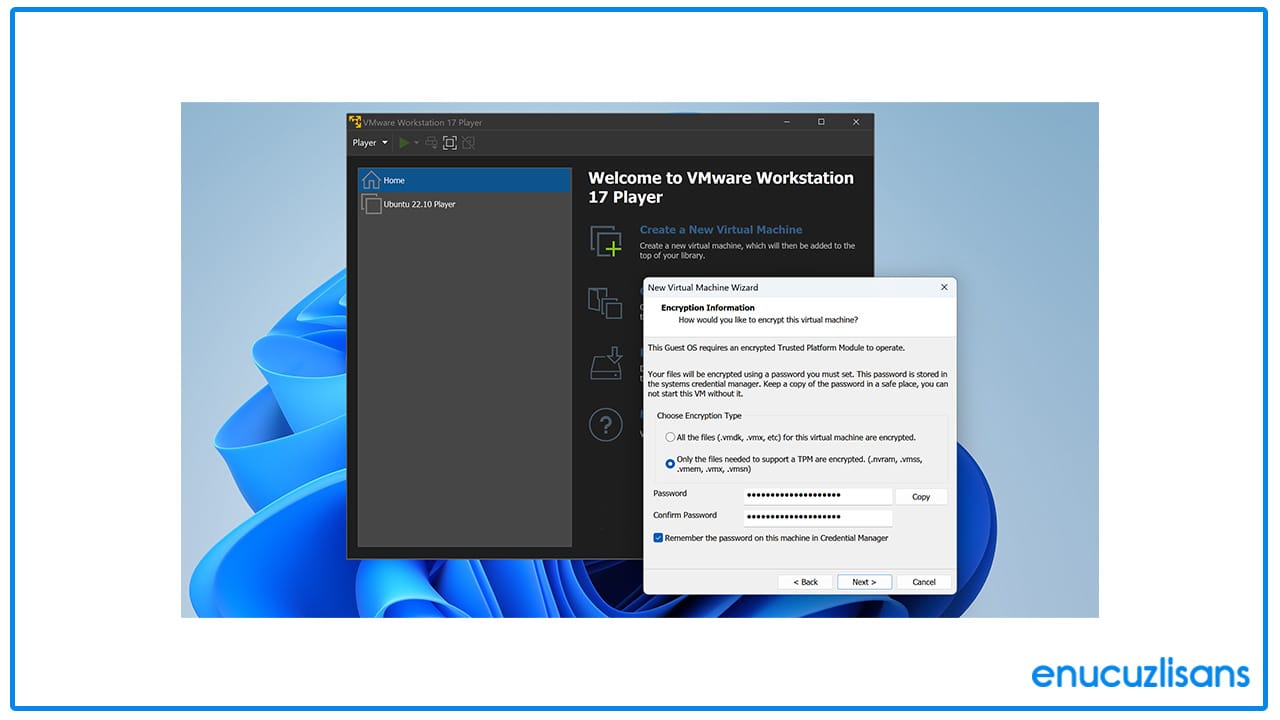The width and height of the screenshot is (1280, 720).
Task: Expand the power options dropdown arrow
Action: coord(416,142)
